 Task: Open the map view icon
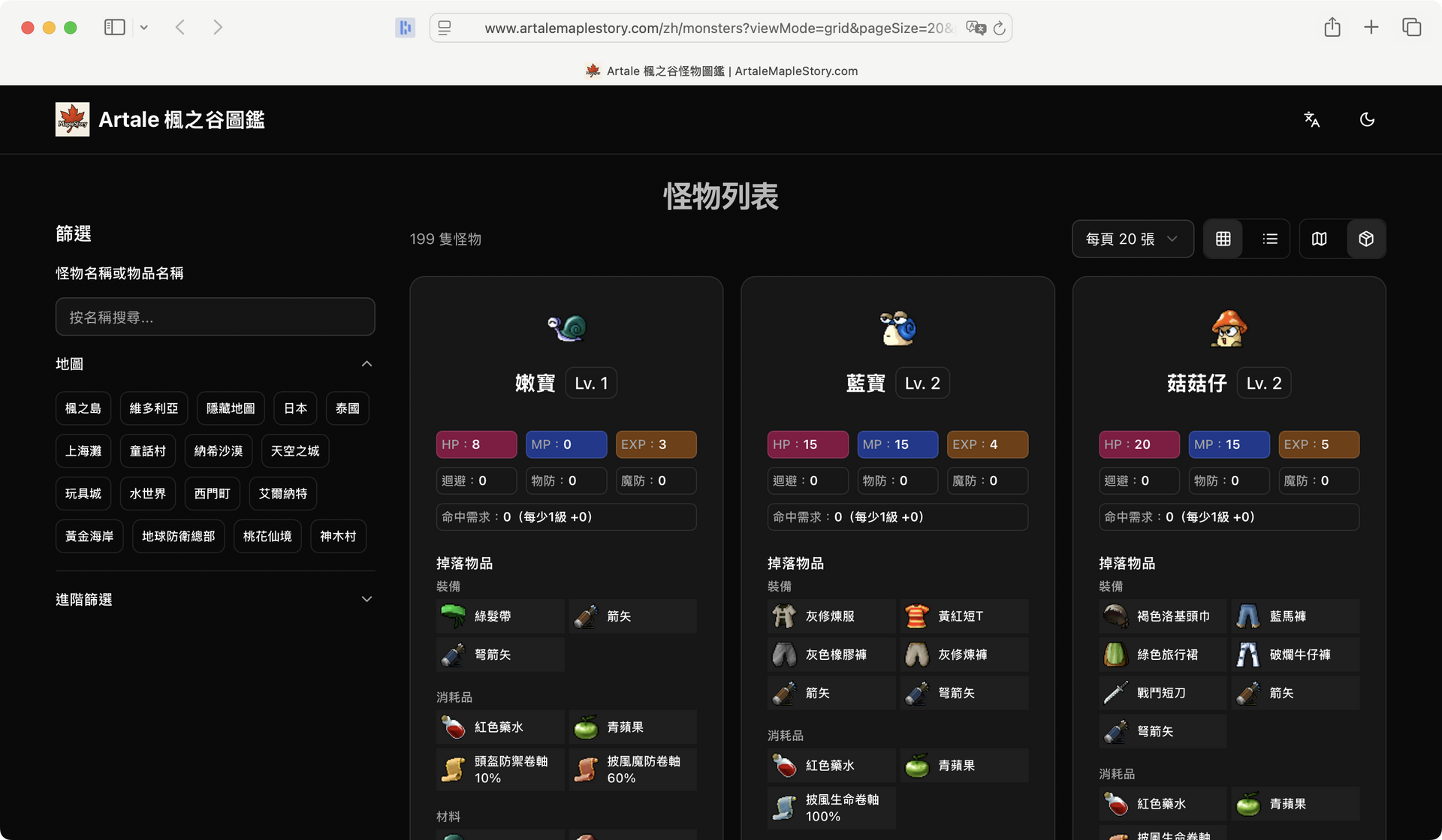[x=1319, y=239]
